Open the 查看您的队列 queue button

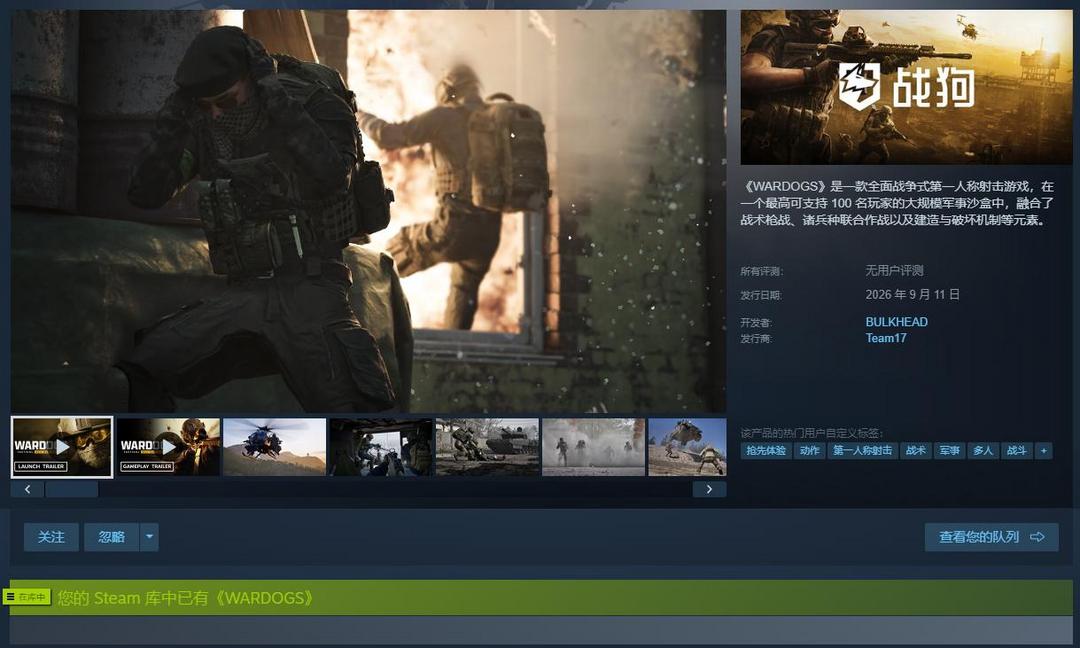(x=992, y=537)
